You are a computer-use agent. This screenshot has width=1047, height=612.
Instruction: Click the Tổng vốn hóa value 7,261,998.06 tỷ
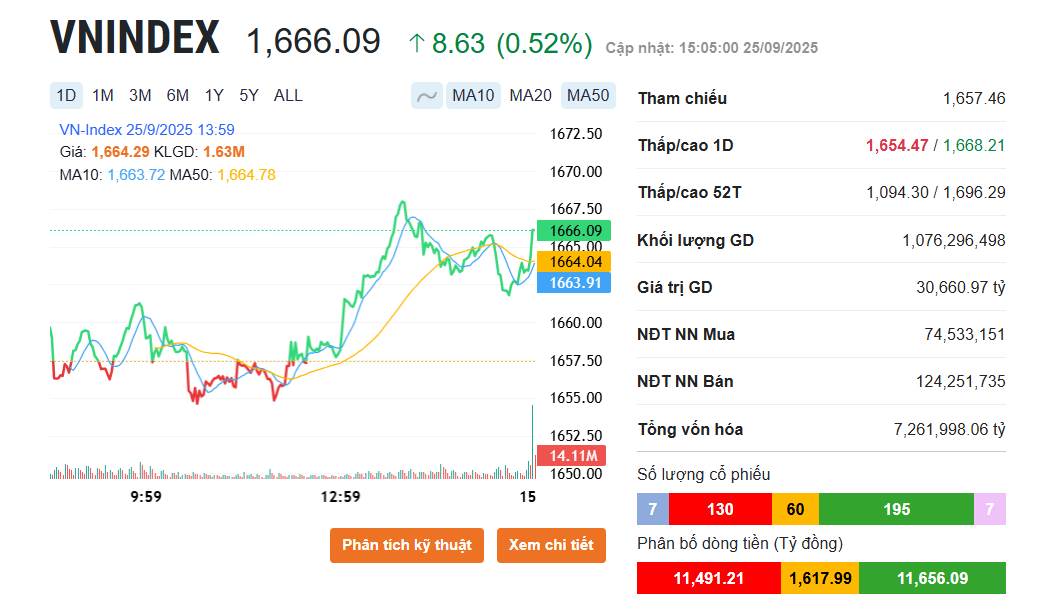tap(949, 429)
